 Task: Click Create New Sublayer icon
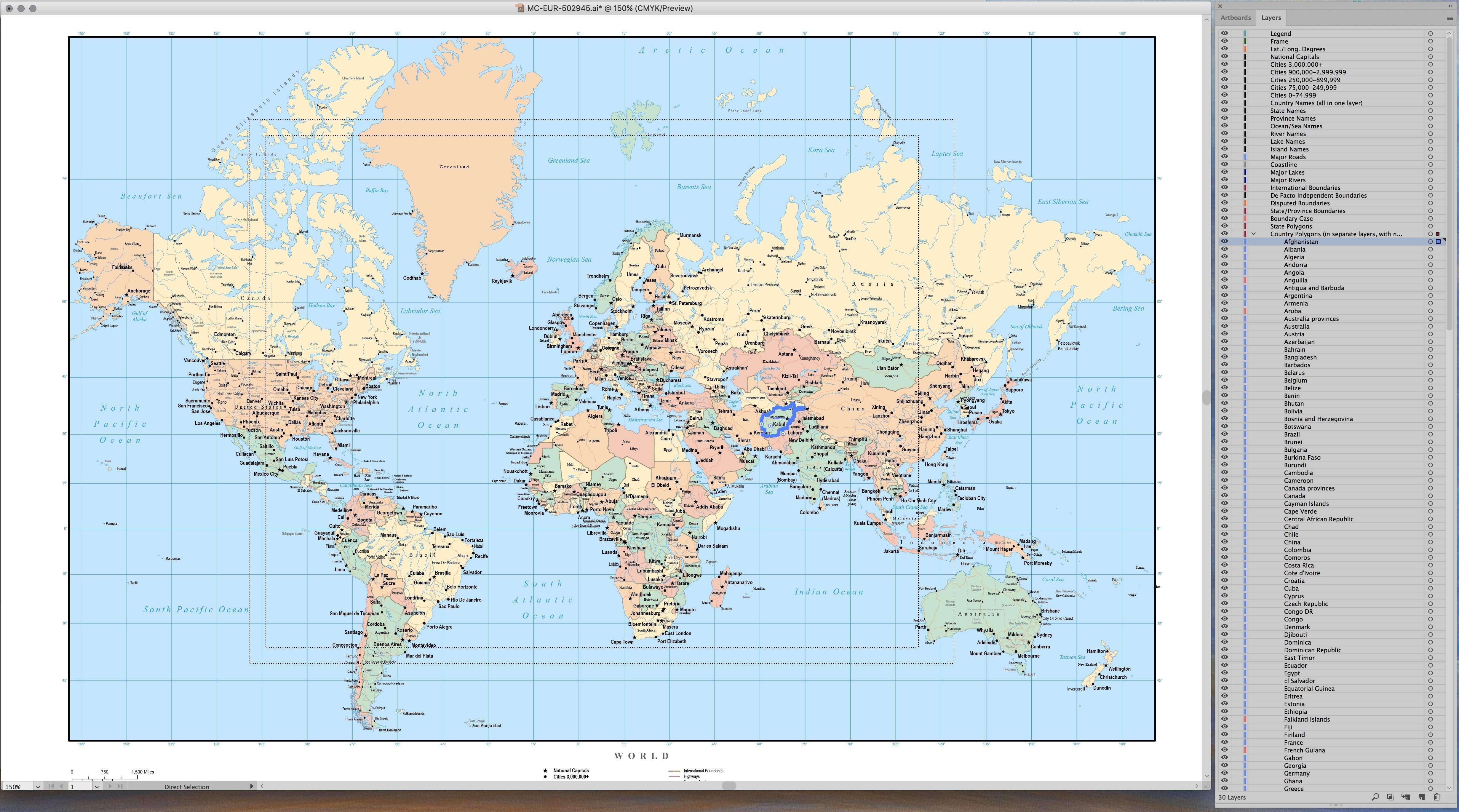pyautogui.click(x=1406, y=797)
